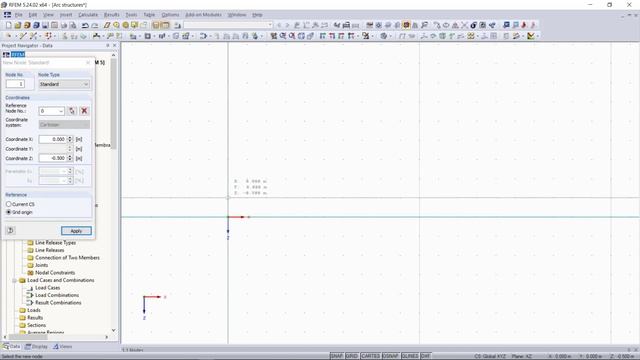Viewport: 640px width, 360px height.
Task: Switch to the Display navigator tab
Action: click(36, 347)
